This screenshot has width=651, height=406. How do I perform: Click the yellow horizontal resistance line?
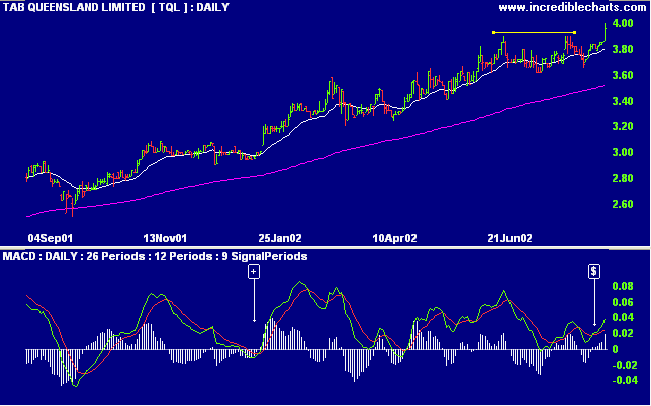(x=534, y=32)
